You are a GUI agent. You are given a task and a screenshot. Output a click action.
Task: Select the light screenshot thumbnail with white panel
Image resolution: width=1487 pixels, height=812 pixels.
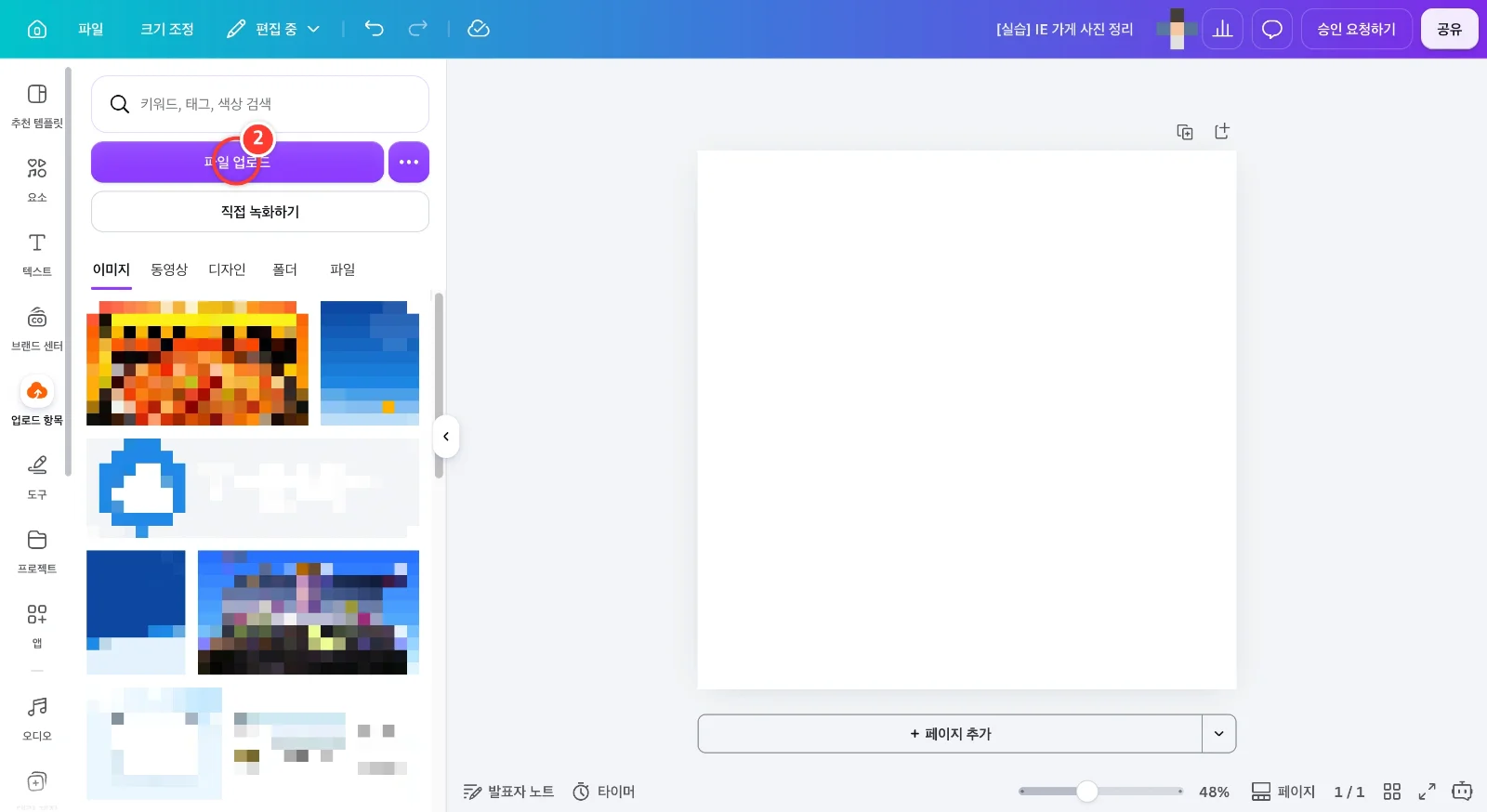pos(154,743)
